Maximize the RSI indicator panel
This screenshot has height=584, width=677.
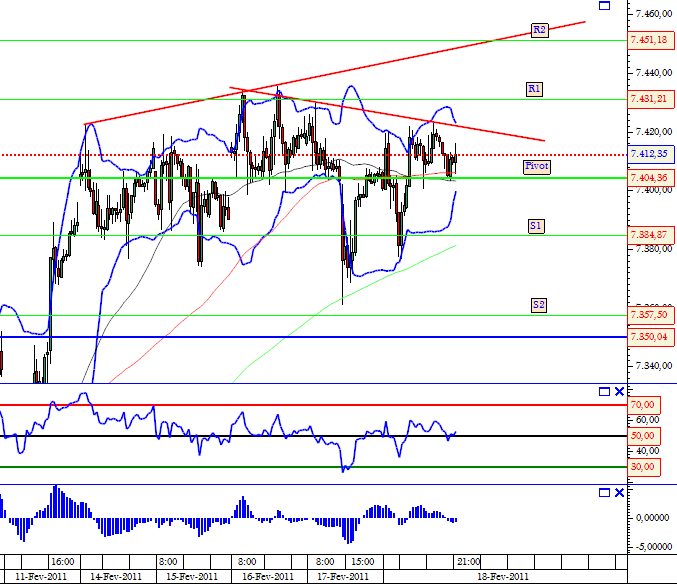[604, 391]
